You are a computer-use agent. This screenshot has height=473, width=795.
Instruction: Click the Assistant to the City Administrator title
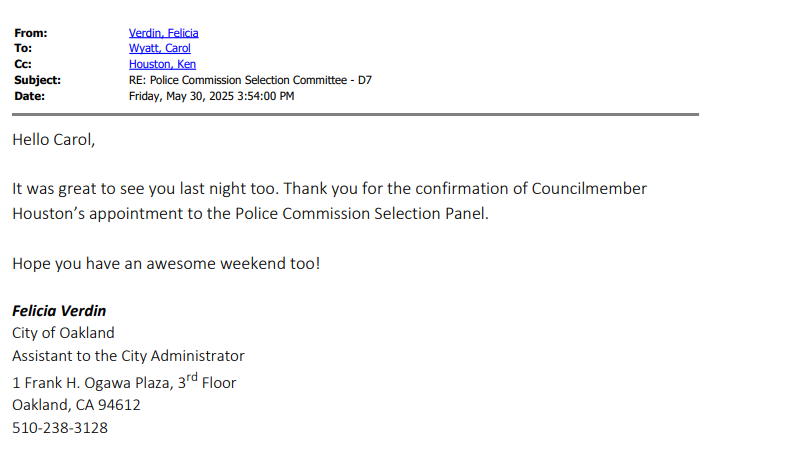click(128, 356)
